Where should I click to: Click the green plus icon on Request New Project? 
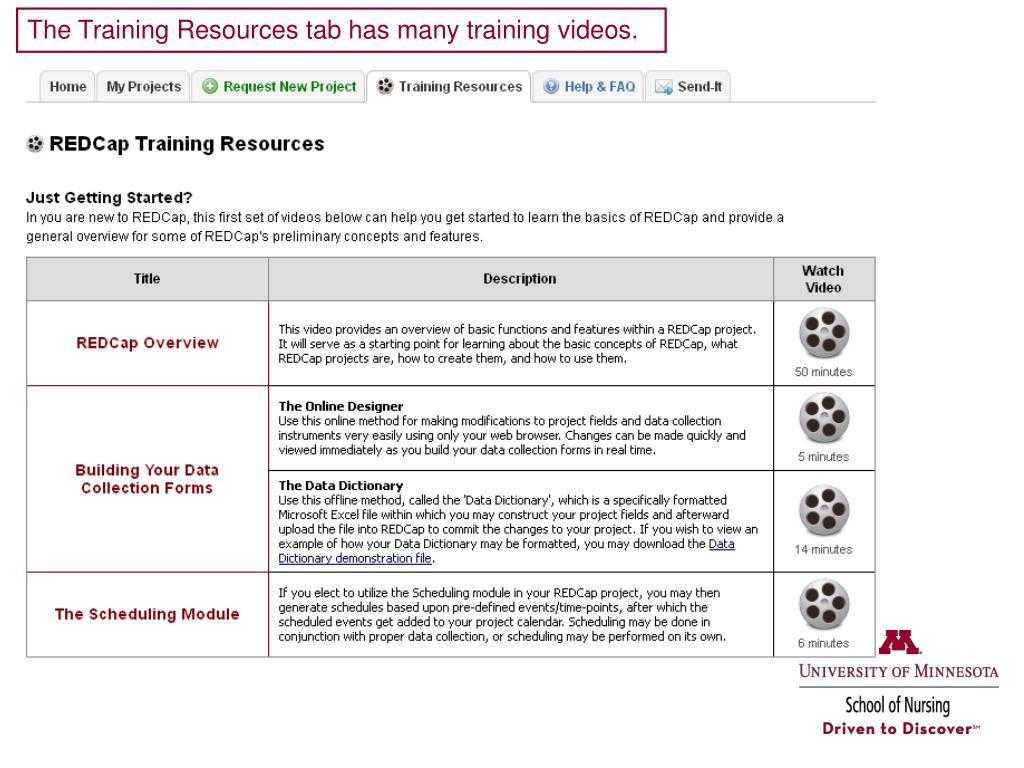(x=210, y=86)
